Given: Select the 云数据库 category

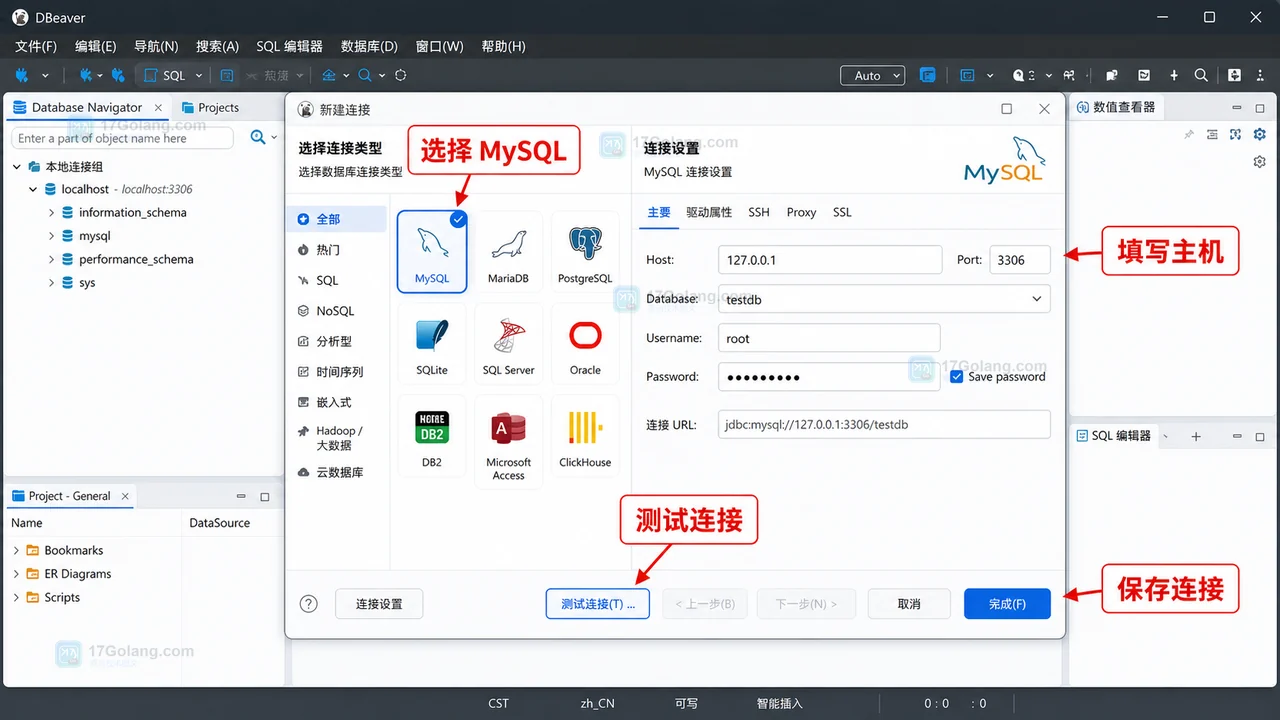Looking at the screenshot, I should pos(336,472).
